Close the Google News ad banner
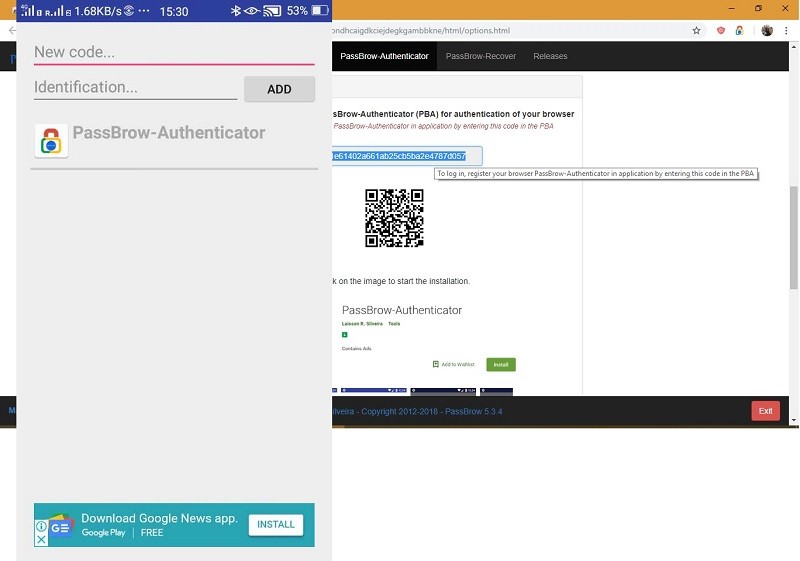Viewport: 800px width, 561px height. tap(41, 540)
